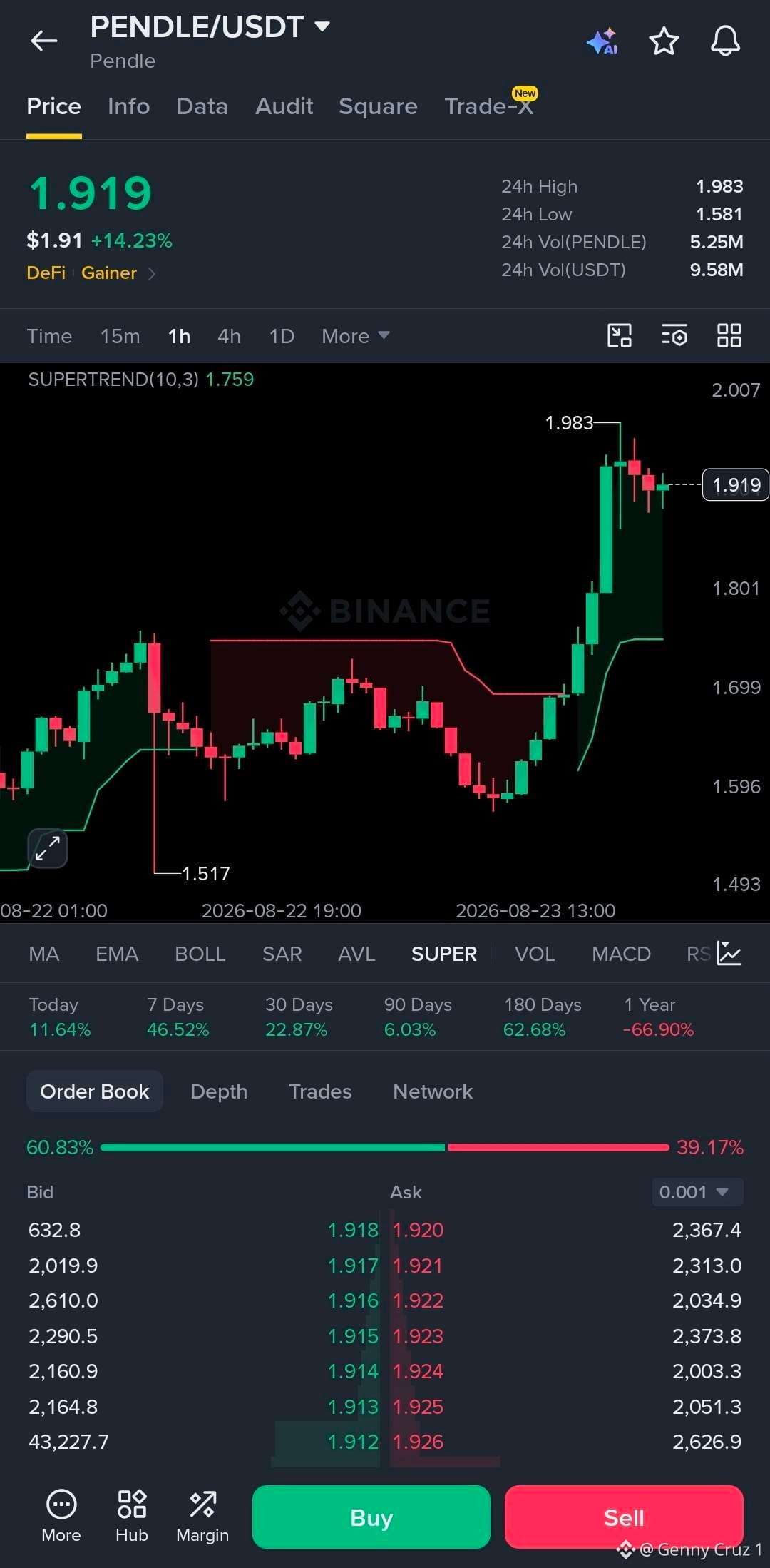The height and width of the screenshot is (1568, 770).
Task: Enable the VOL sub-indicator
Action: click(x=535, y=954)
